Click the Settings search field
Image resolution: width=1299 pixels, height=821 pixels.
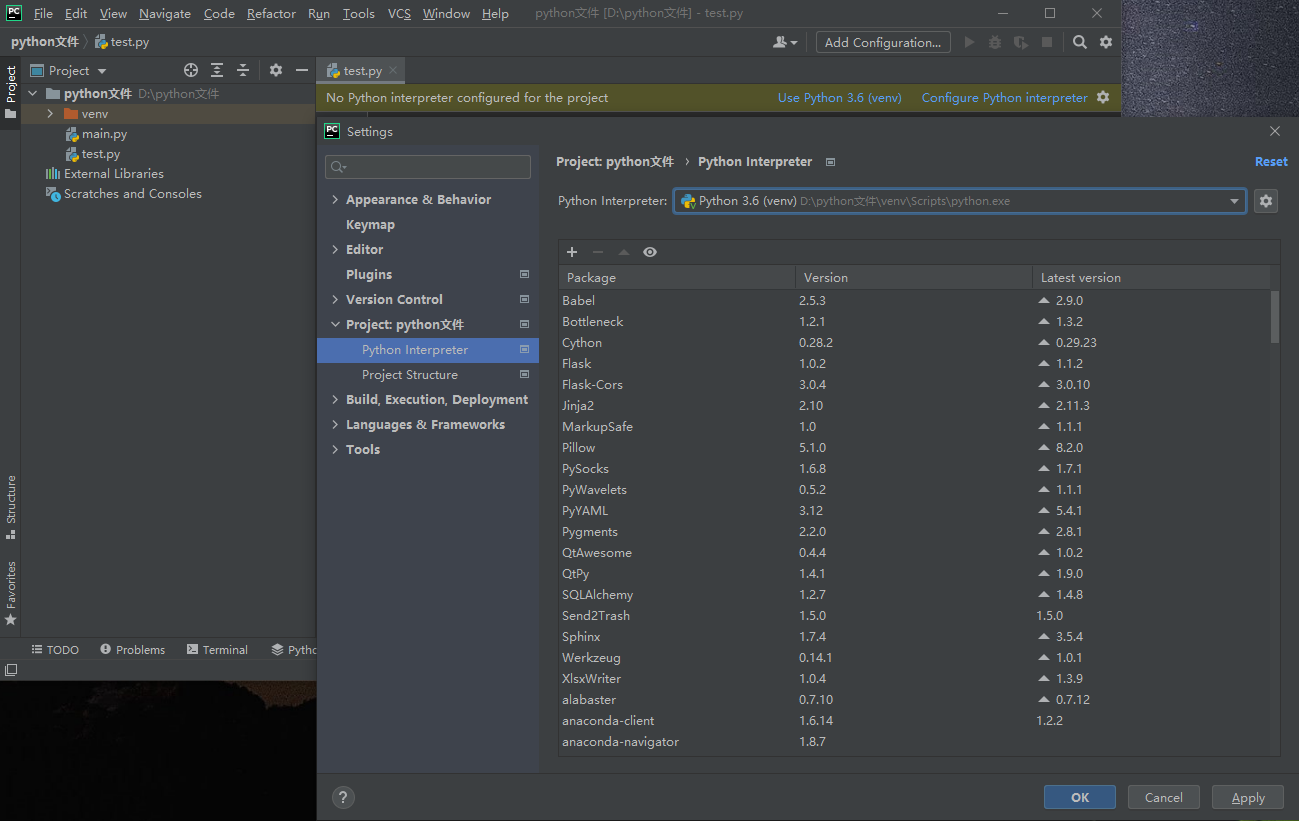pyautogui.click(x=428, y=167)
